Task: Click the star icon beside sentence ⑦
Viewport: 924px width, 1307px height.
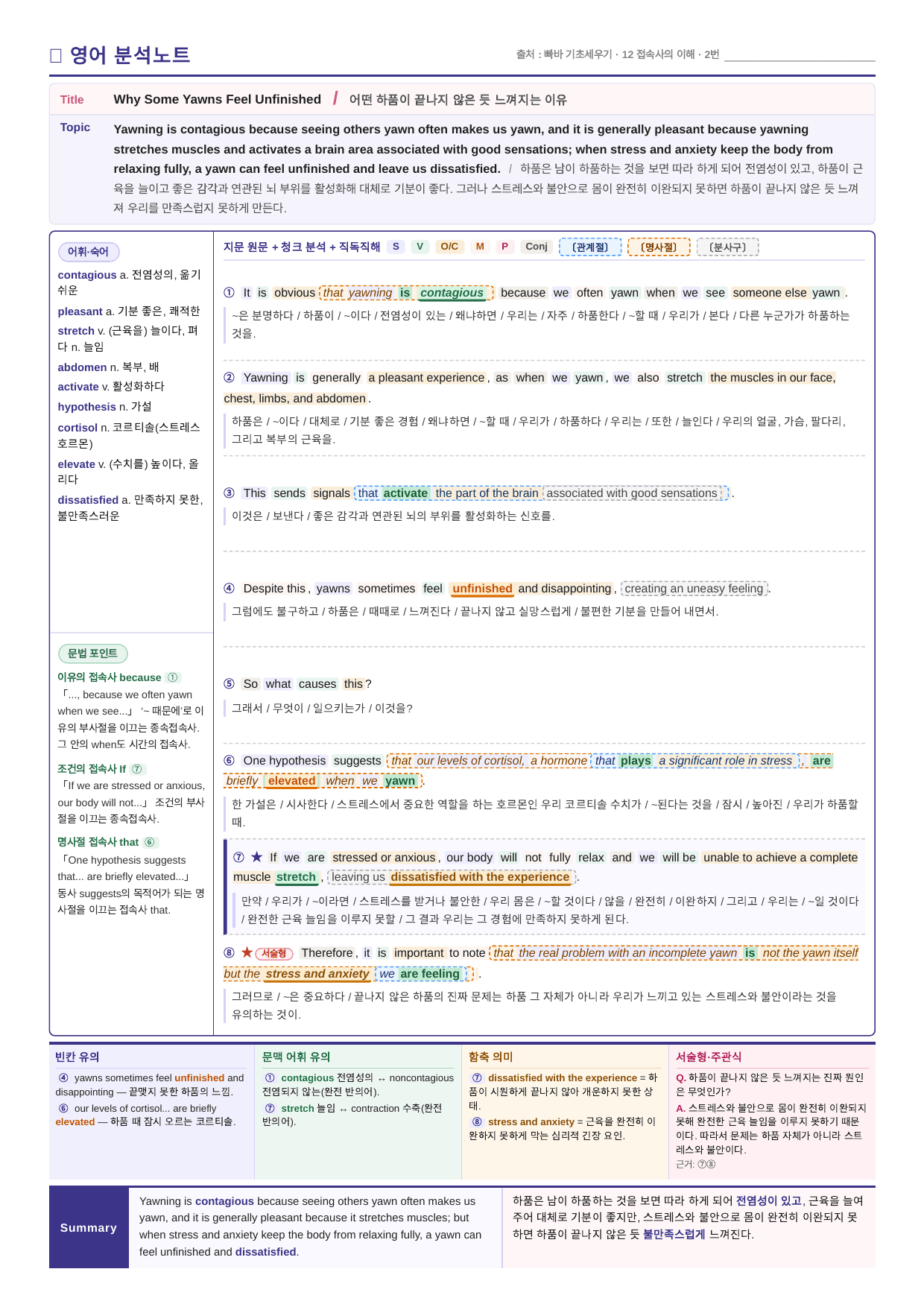Action: point(256,857)
